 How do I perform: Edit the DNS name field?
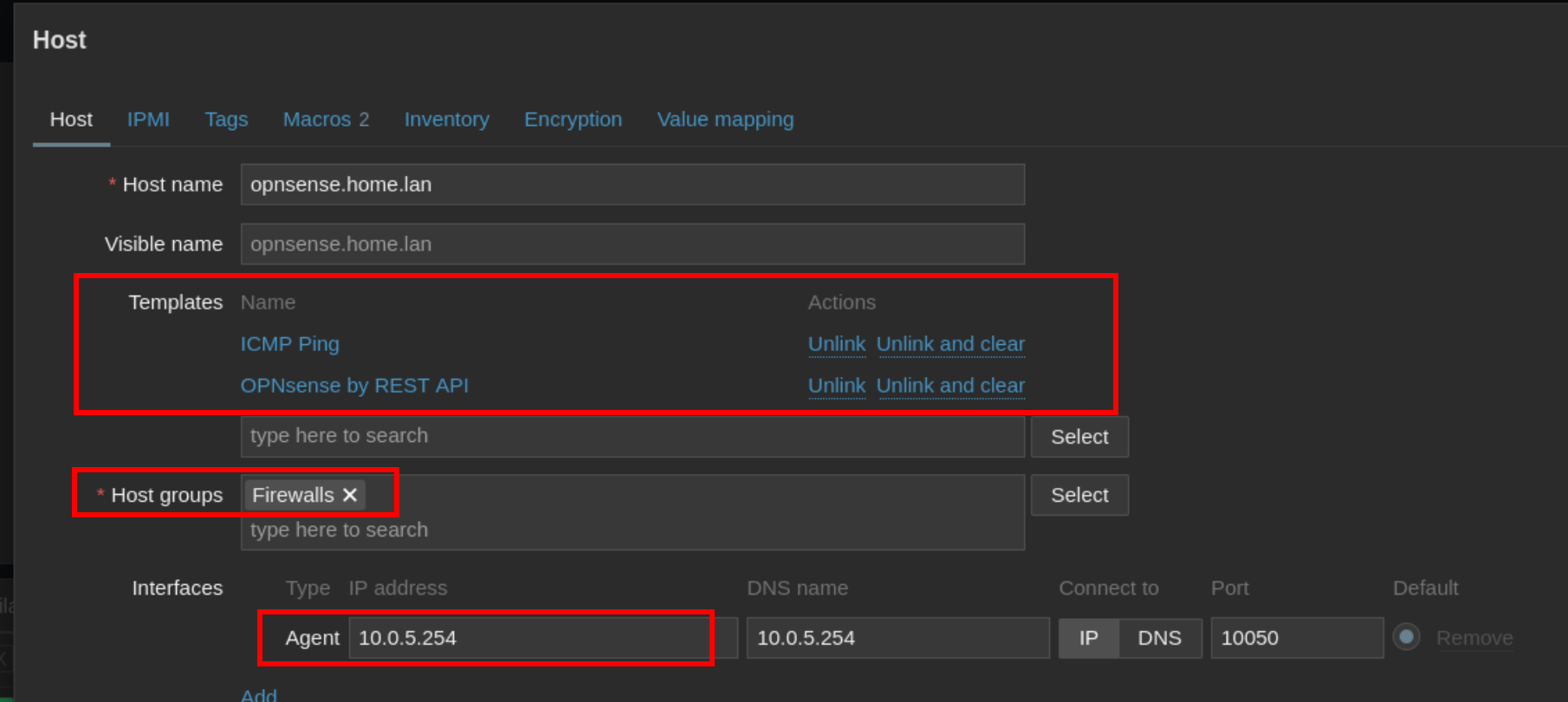[898, 638]
